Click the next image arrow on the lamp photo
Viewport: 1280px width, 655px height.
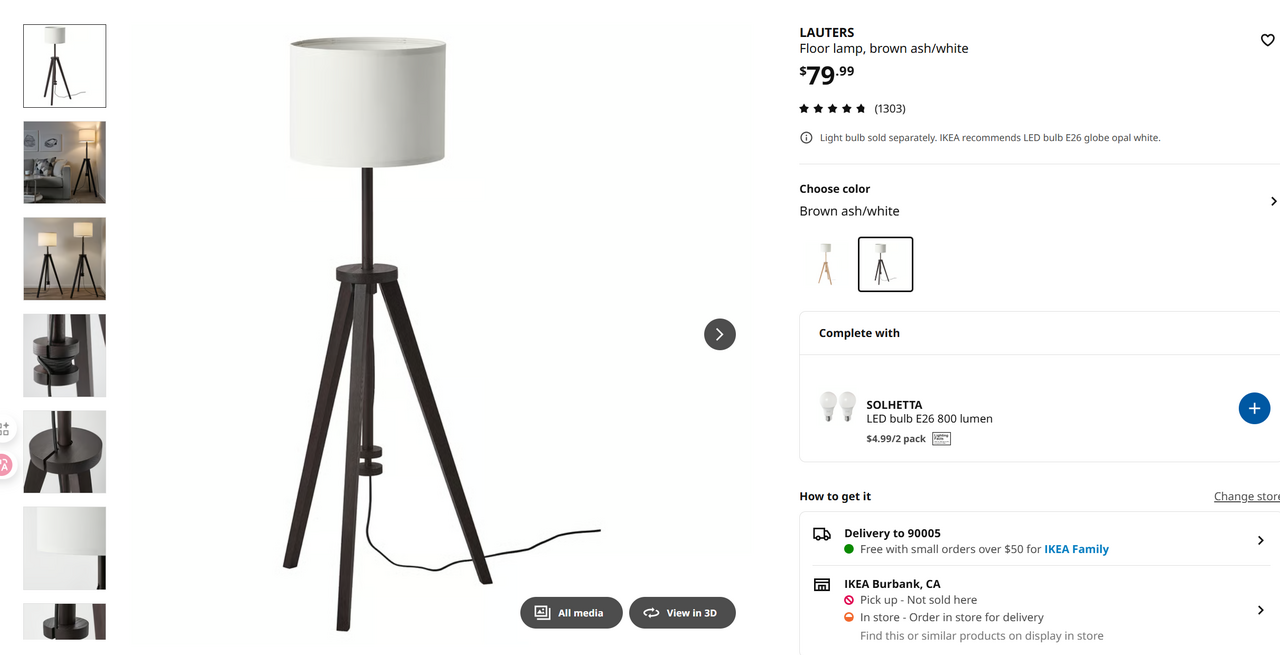tap(720, 334)
